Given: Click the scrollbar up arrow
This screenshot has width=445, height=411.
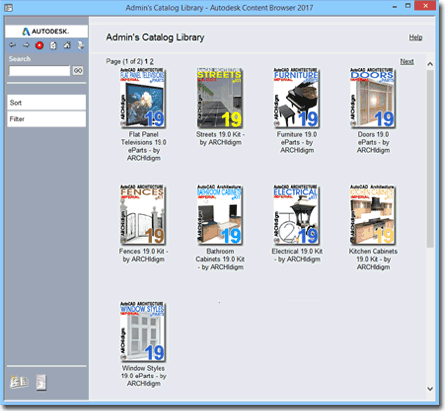Looking at the screenshot, I should click(430, 64).
